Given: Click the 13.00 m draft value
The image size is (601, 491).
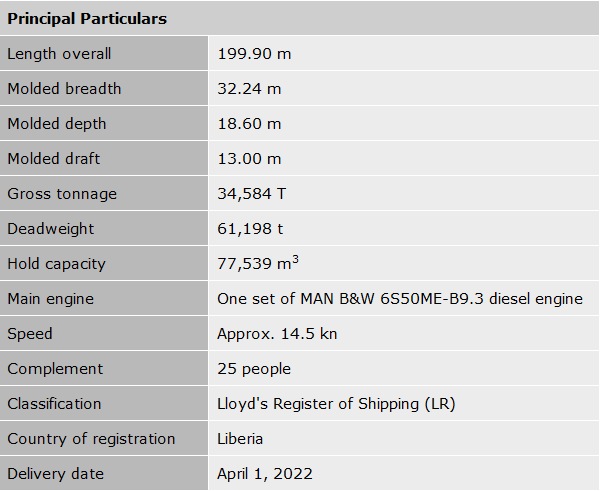Looking at the screenshot, I should coord(249,159).
